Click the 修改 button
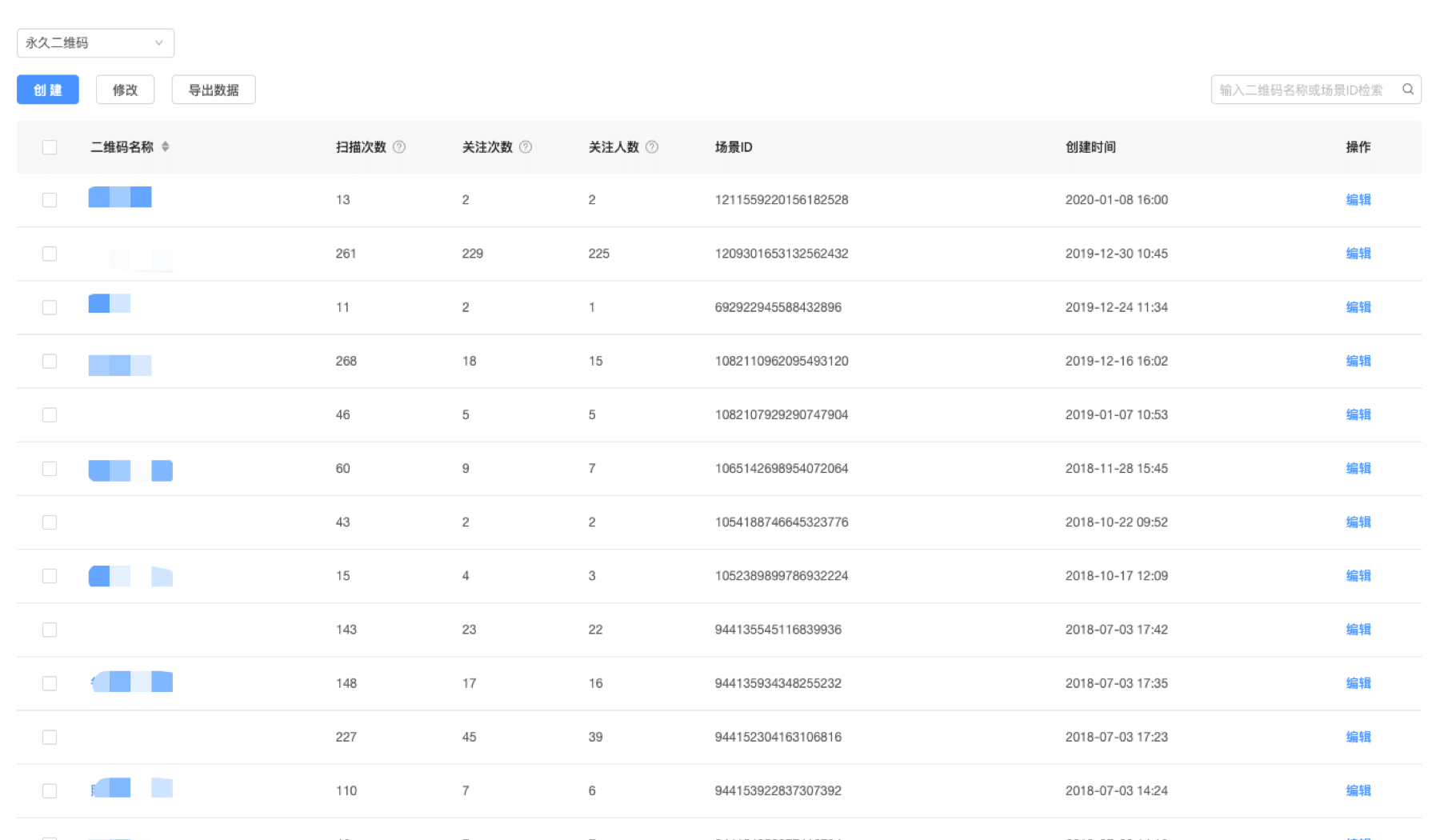The height and width of the screenshot is (840, 1440). [125, 90]
